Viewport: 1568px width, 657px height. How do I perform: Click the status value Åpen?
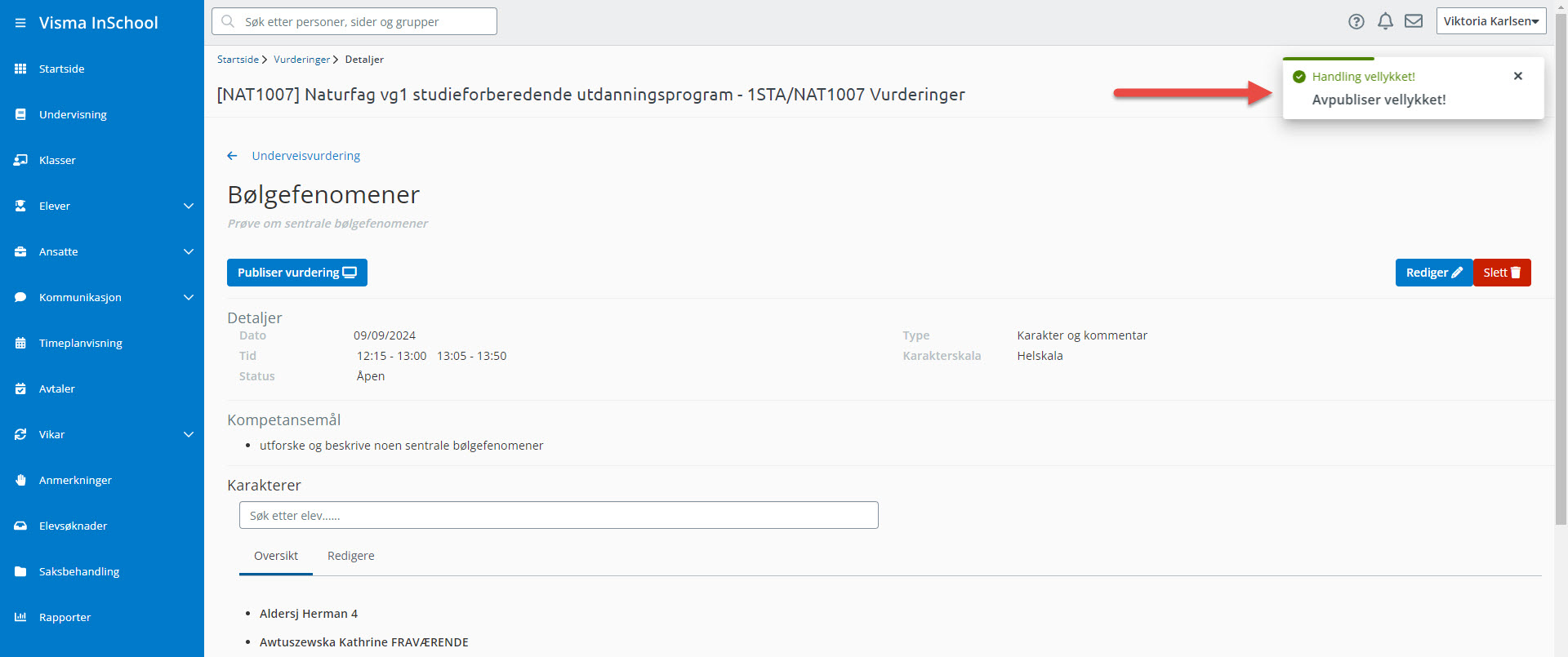pyautogui.click(x=371, y=376)
